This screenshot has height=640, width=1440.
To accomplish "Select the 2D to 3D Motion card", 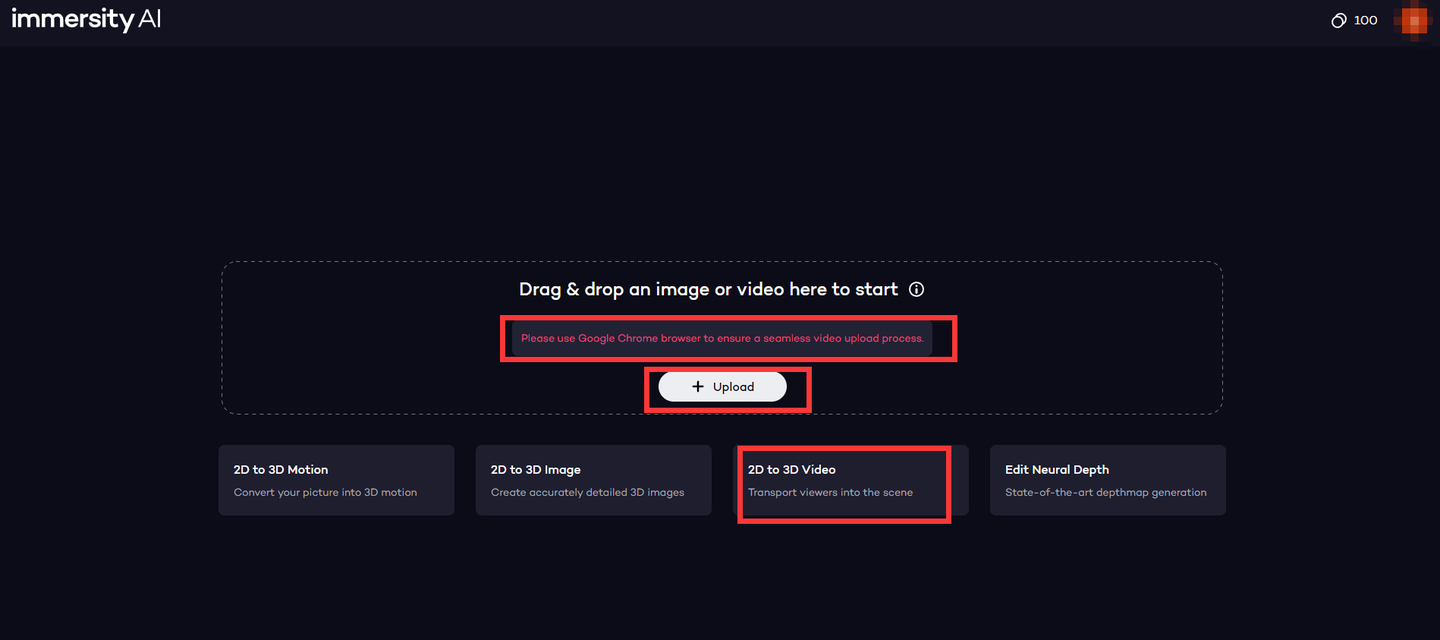I will pos(336,480).
